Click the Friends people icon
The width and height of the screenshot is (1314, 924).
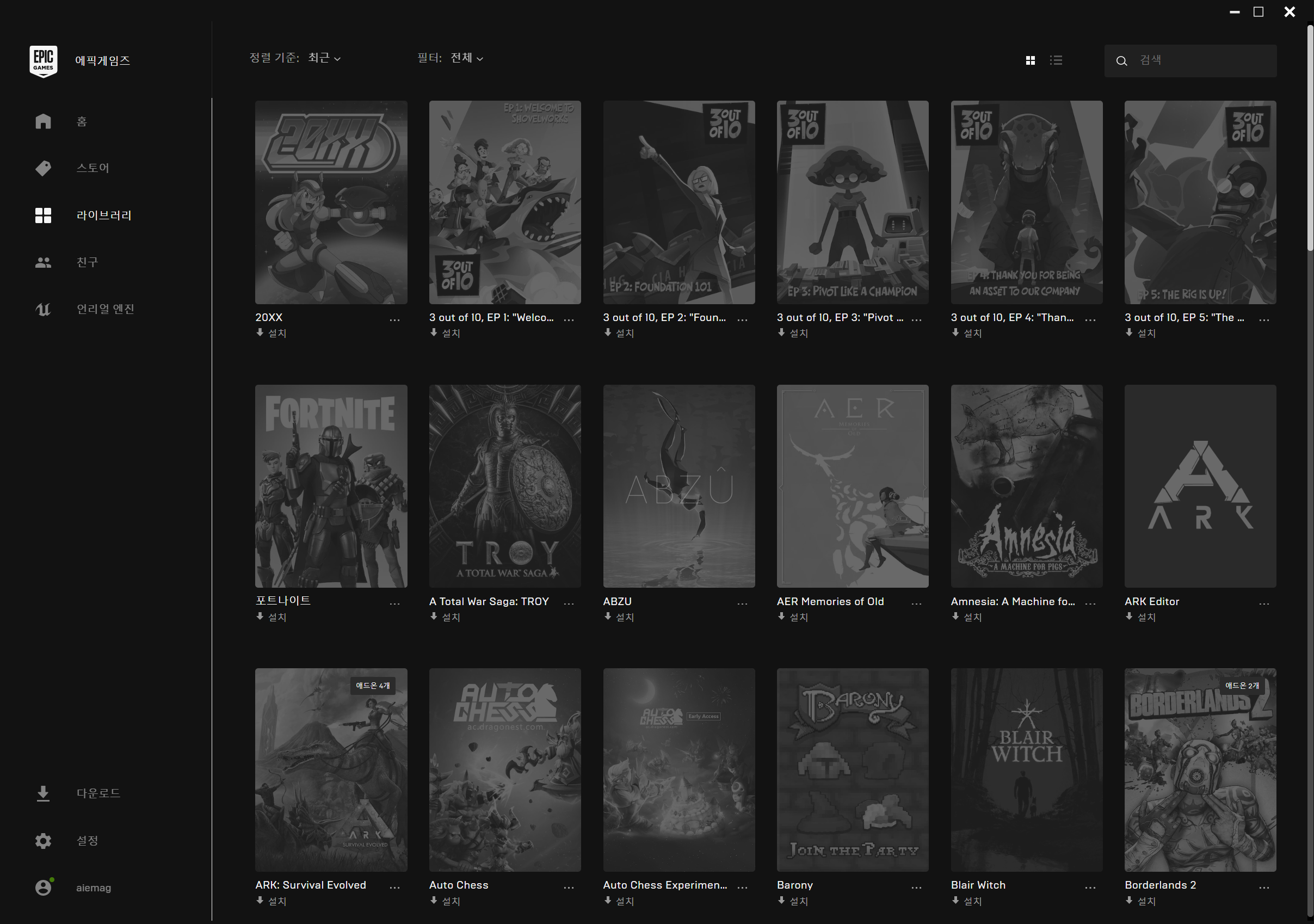click(44, 263)
